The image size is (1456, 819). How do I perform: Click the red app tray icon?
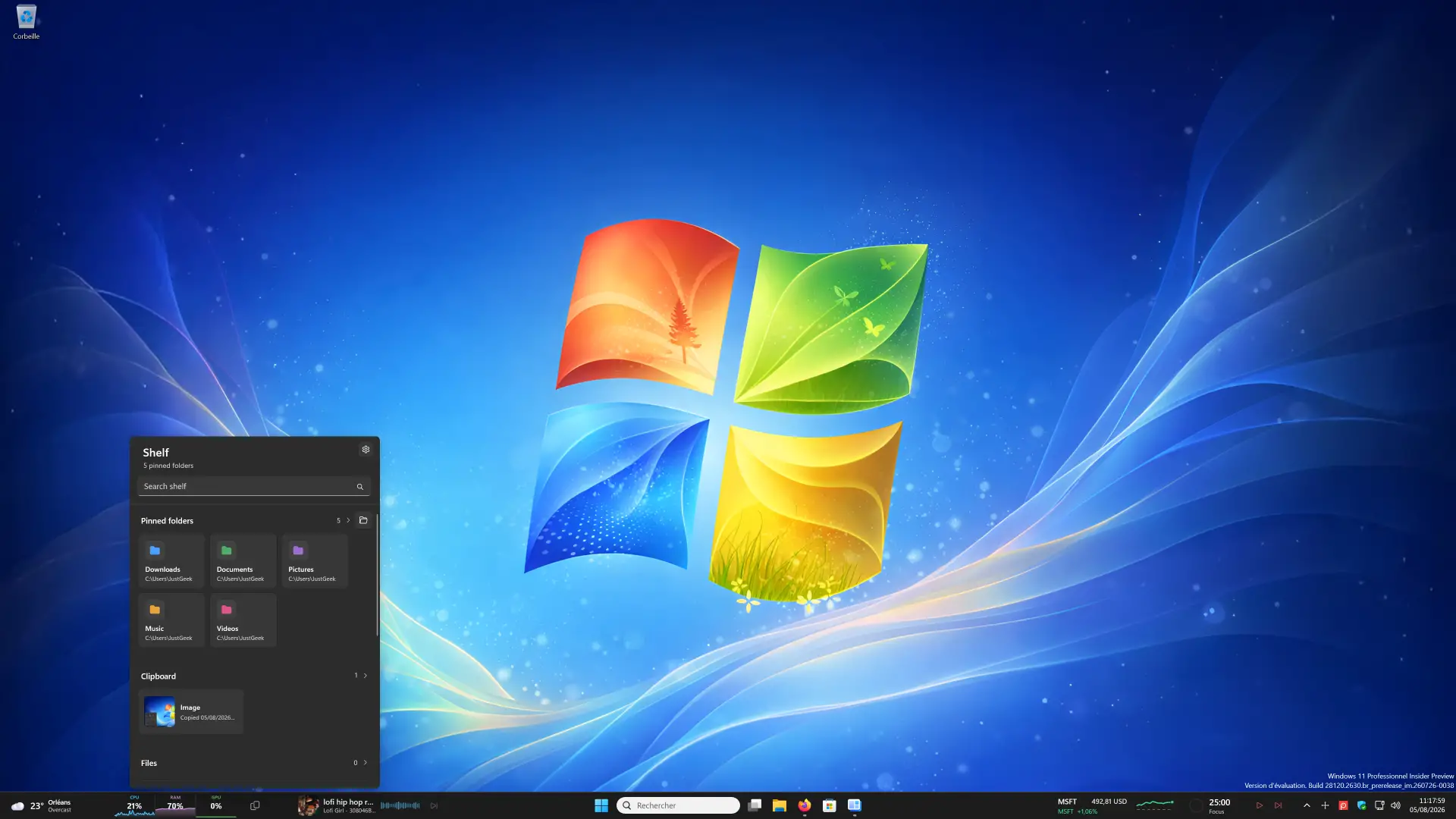(x=1343, y=805)
